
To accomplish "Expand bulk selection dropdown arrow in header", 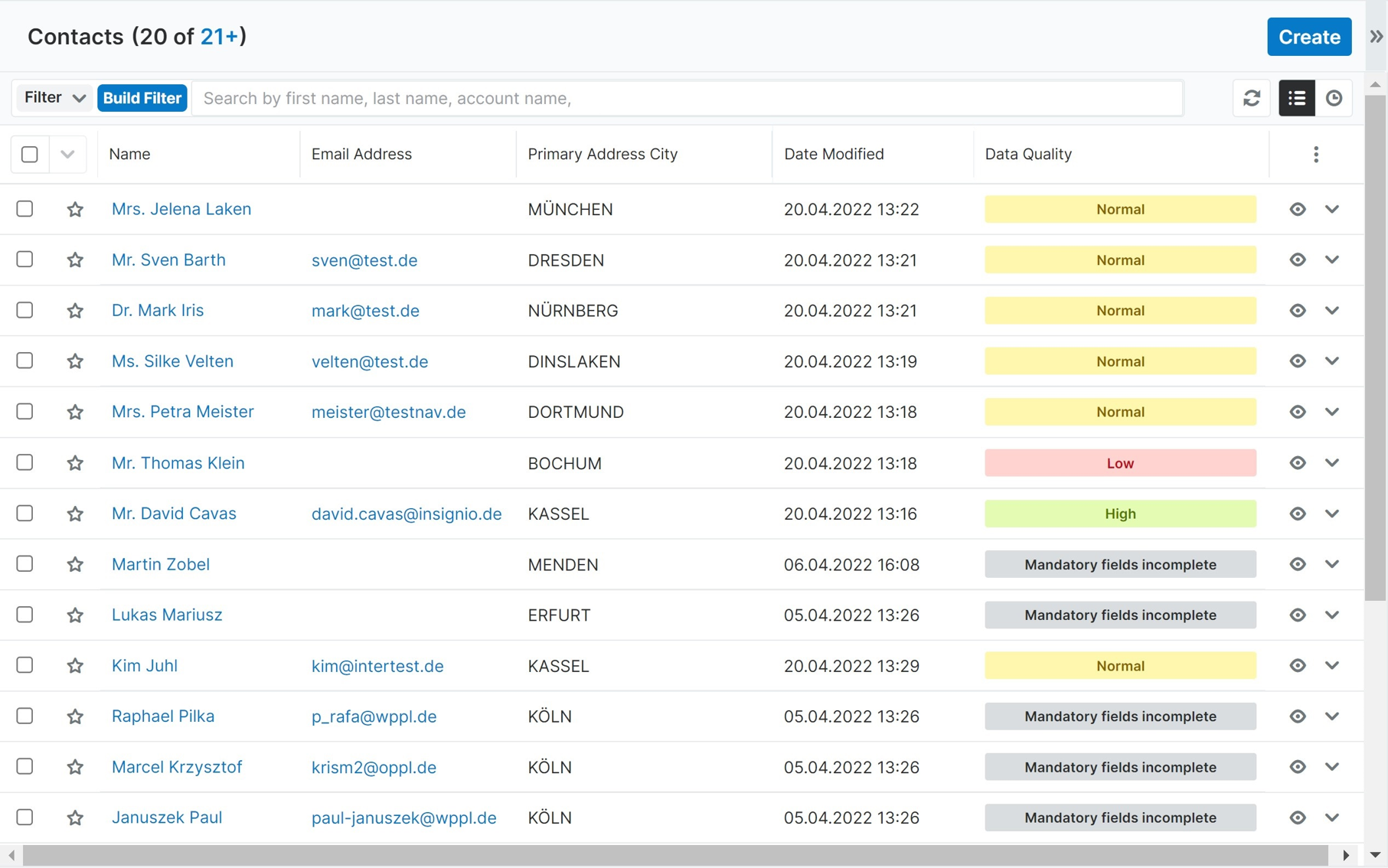I will coord(67,155).
